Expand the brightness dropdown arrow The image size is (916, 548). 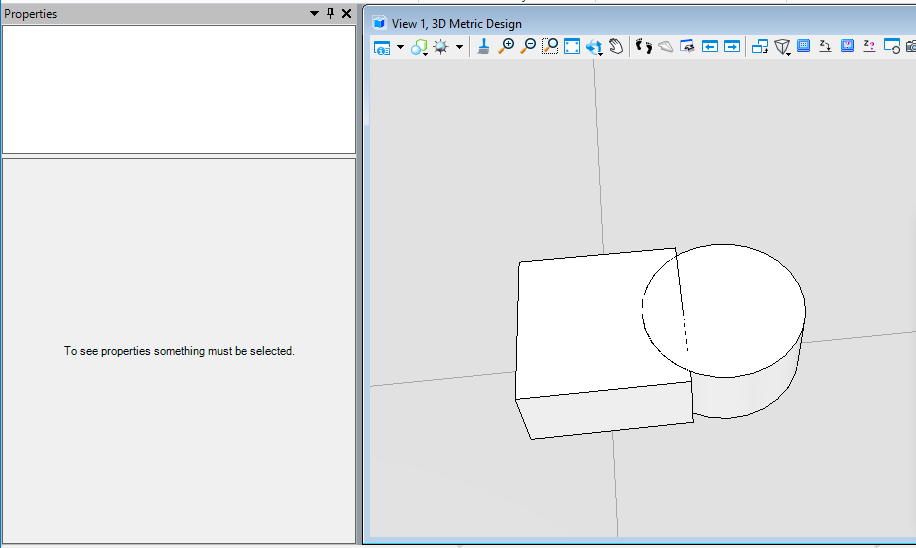coord(459,47)
